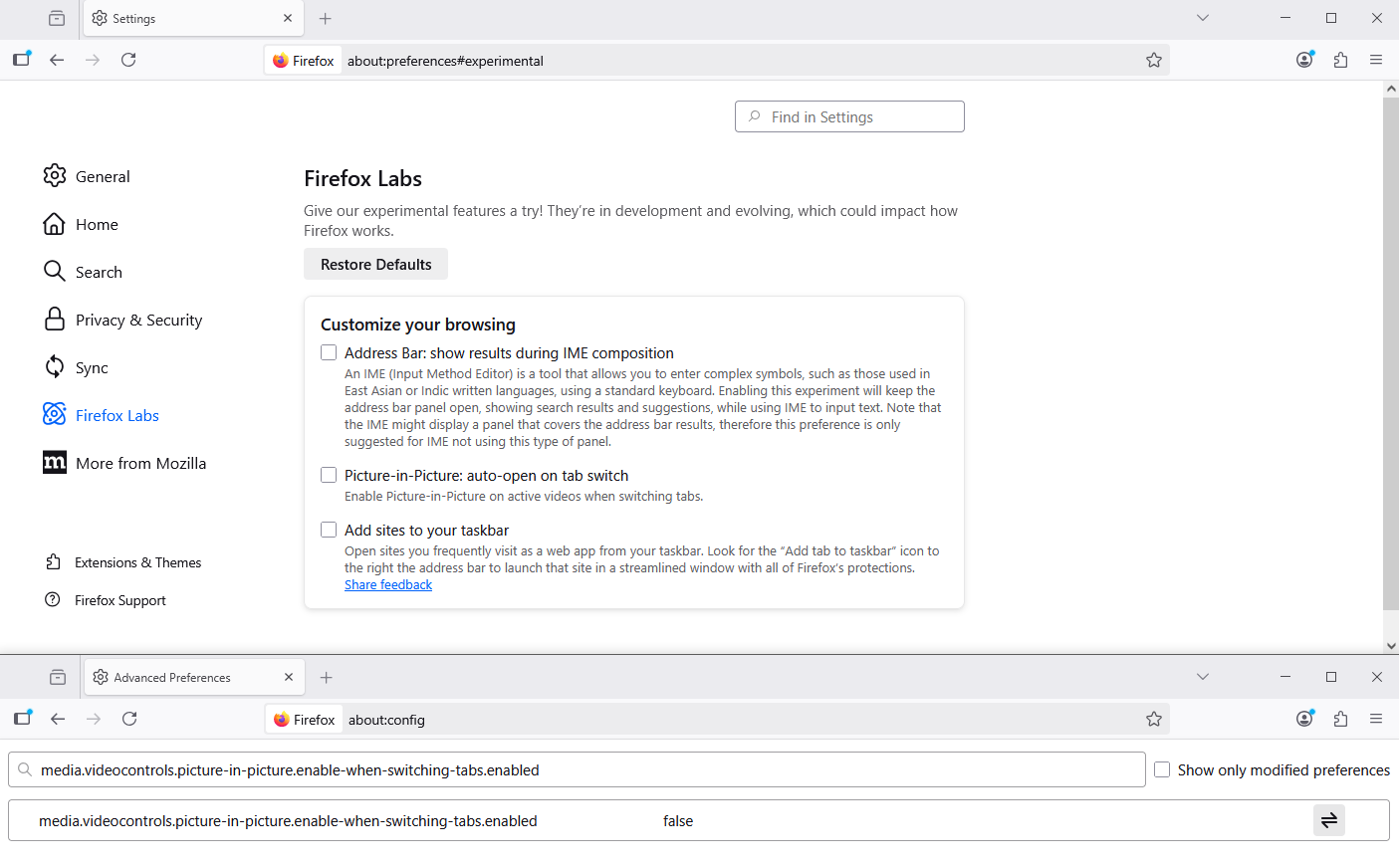The height and width of the screenshot is (868, 1399).
Task: Open the sidebar icon in top window toolbar
Action: 22,60
